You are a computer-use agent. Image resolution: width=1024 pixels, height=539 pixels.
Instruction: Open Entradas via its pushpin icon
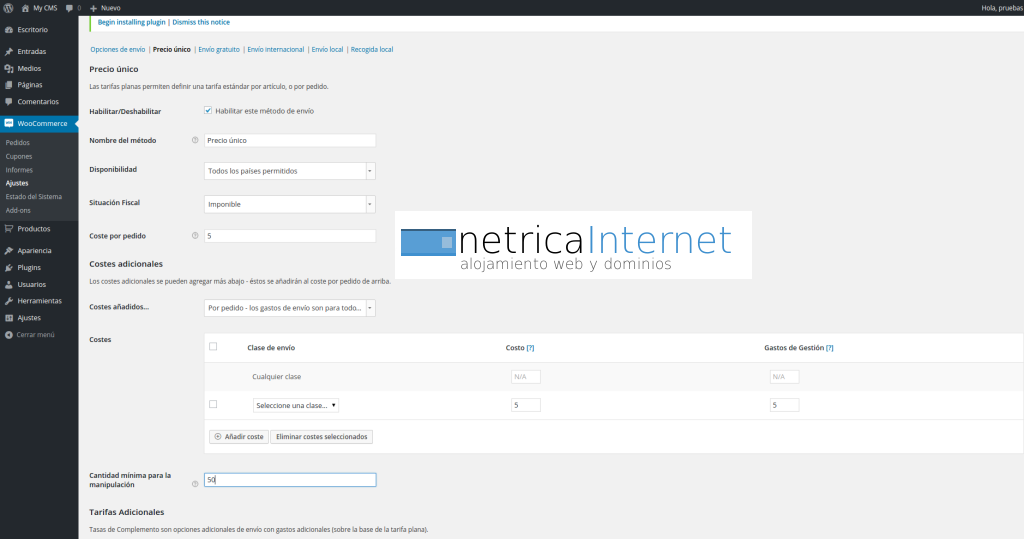[9, 51]
